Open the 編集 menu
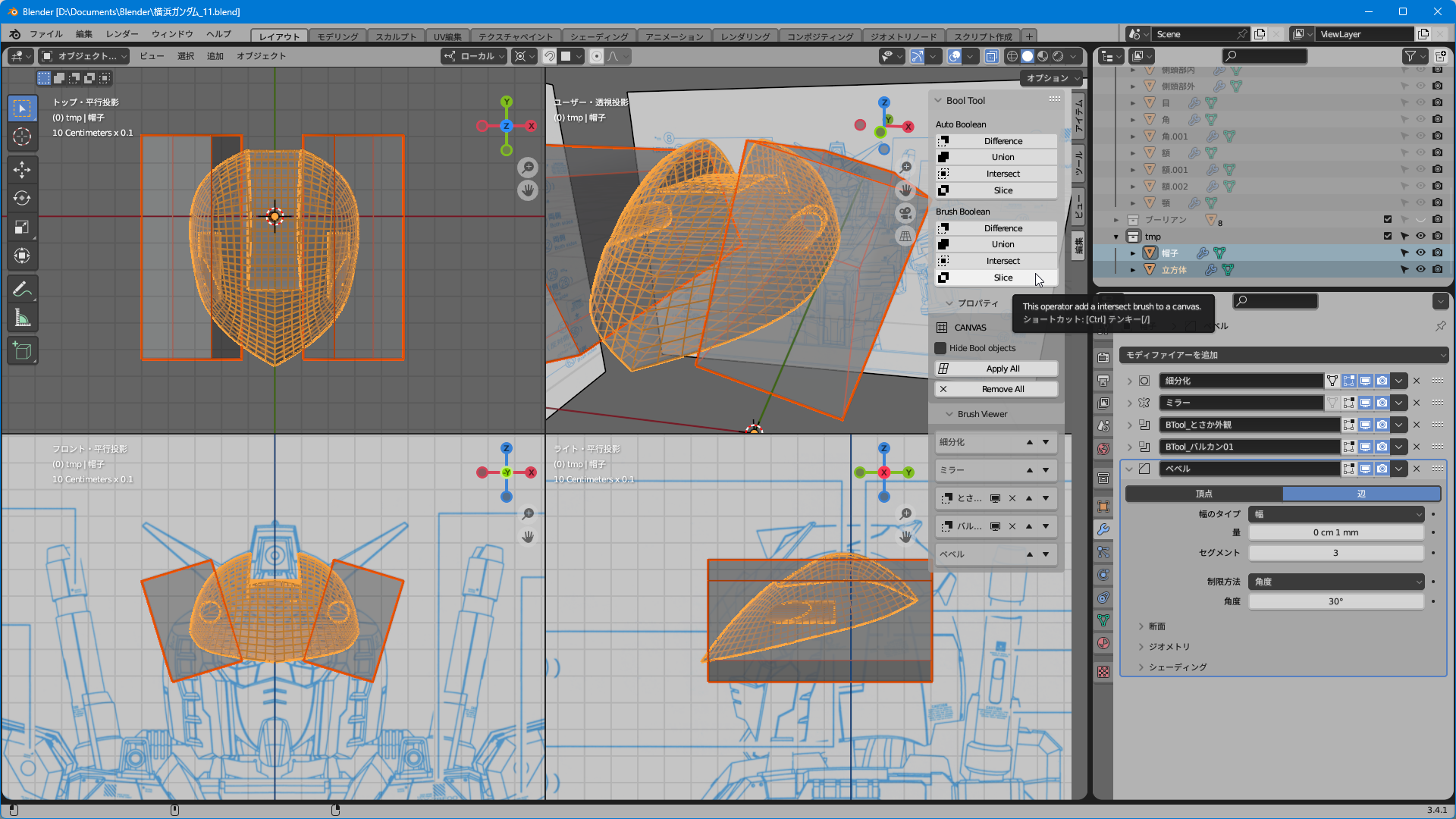 click(83, 34)
